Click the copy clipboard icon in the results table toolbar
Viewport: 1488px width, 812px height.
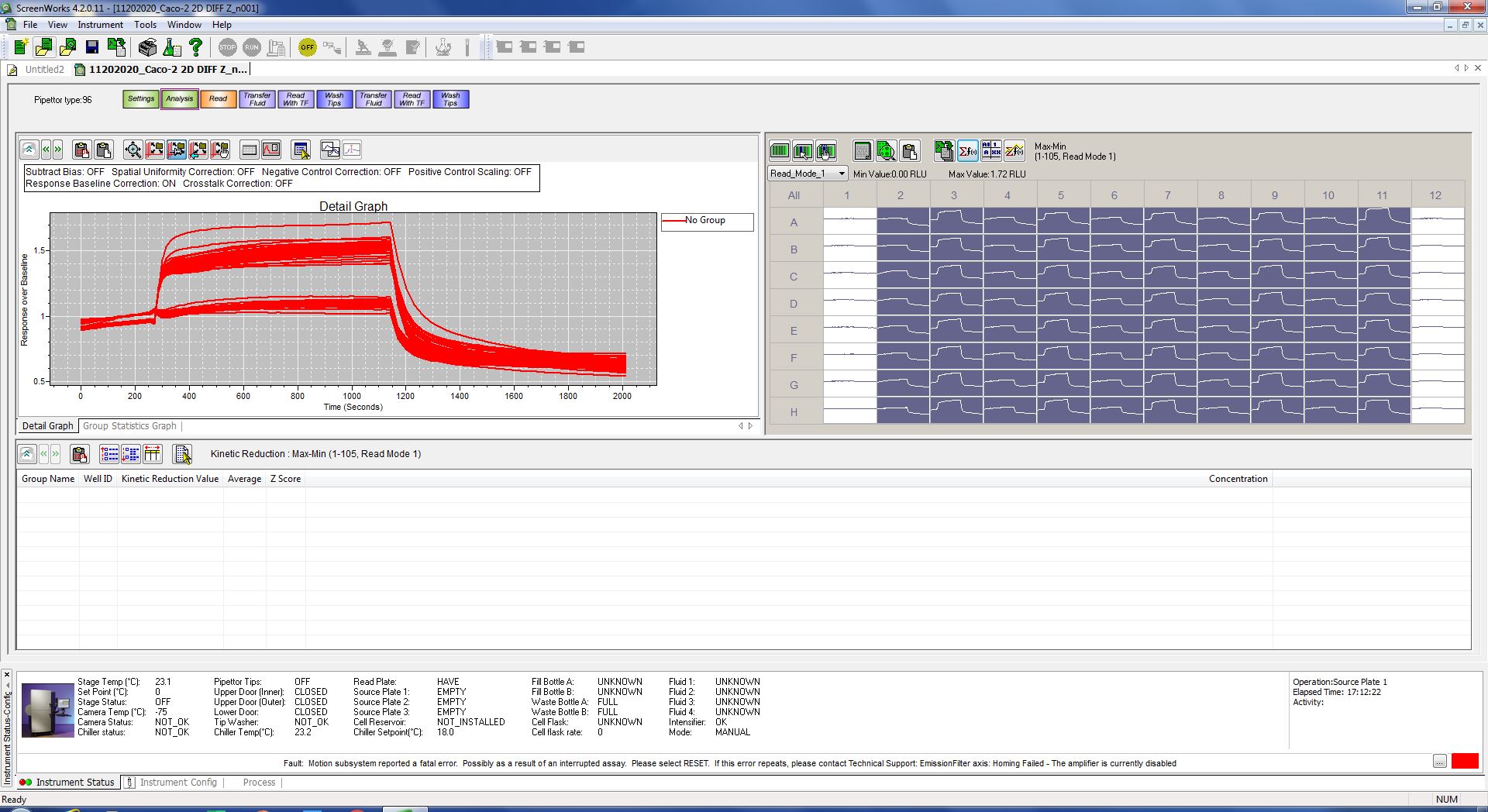click(80, 454)
